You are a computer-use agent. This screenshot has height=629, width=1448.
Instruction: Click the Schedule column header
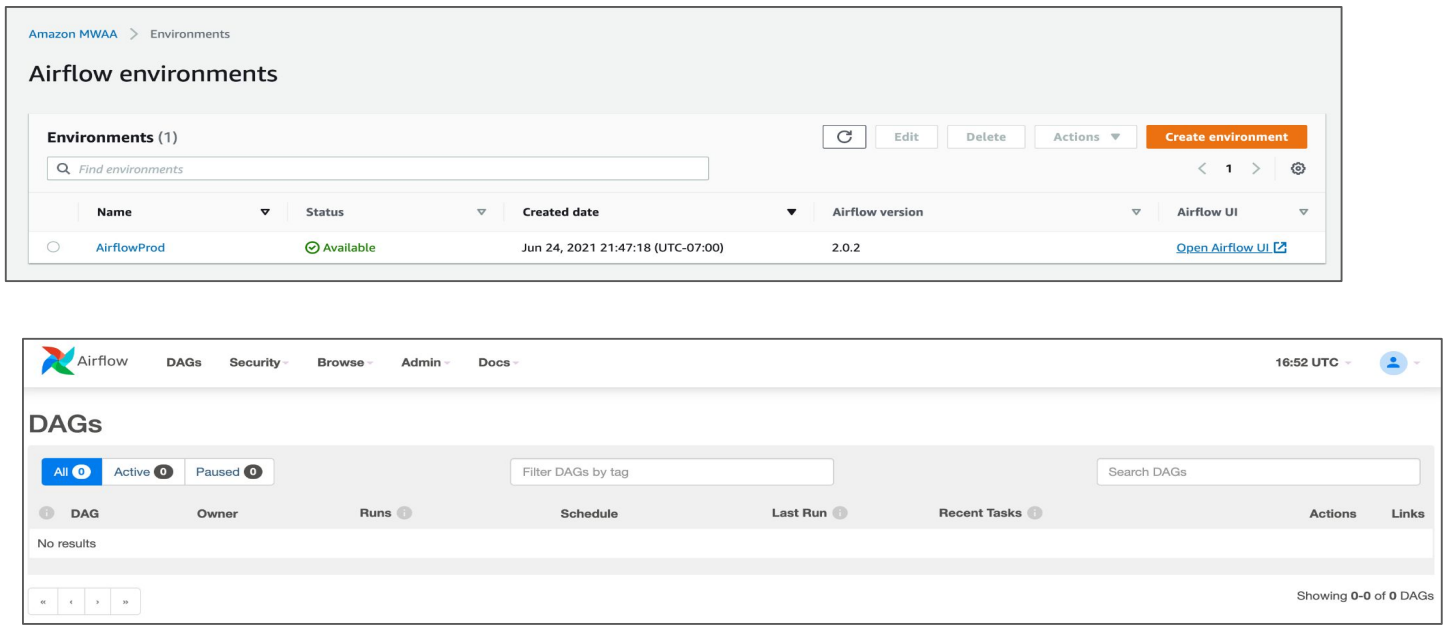[x=589, y=514]
